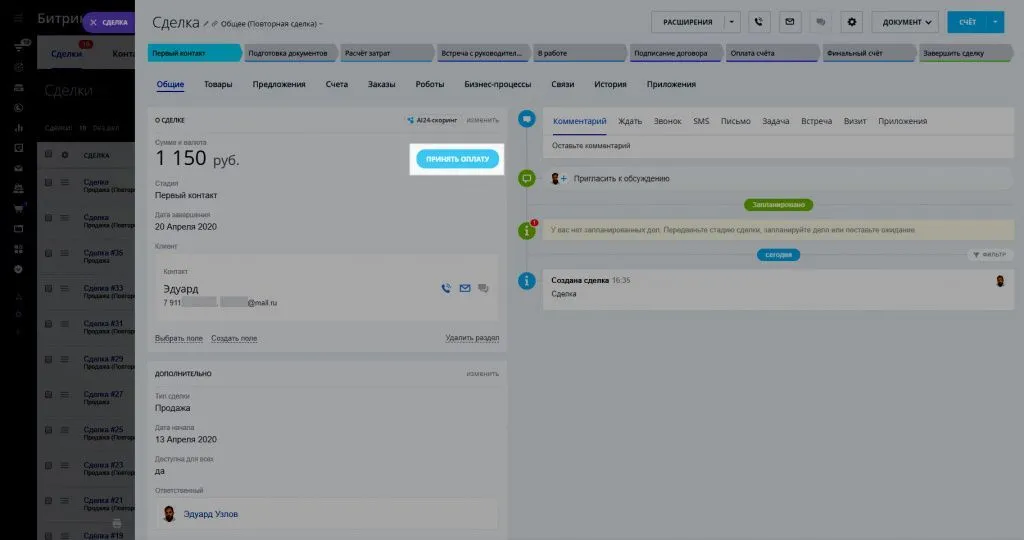Call Эдуард using contact phone icon
The width and height of the screenshot is (1024, 540).
point(446,289)
